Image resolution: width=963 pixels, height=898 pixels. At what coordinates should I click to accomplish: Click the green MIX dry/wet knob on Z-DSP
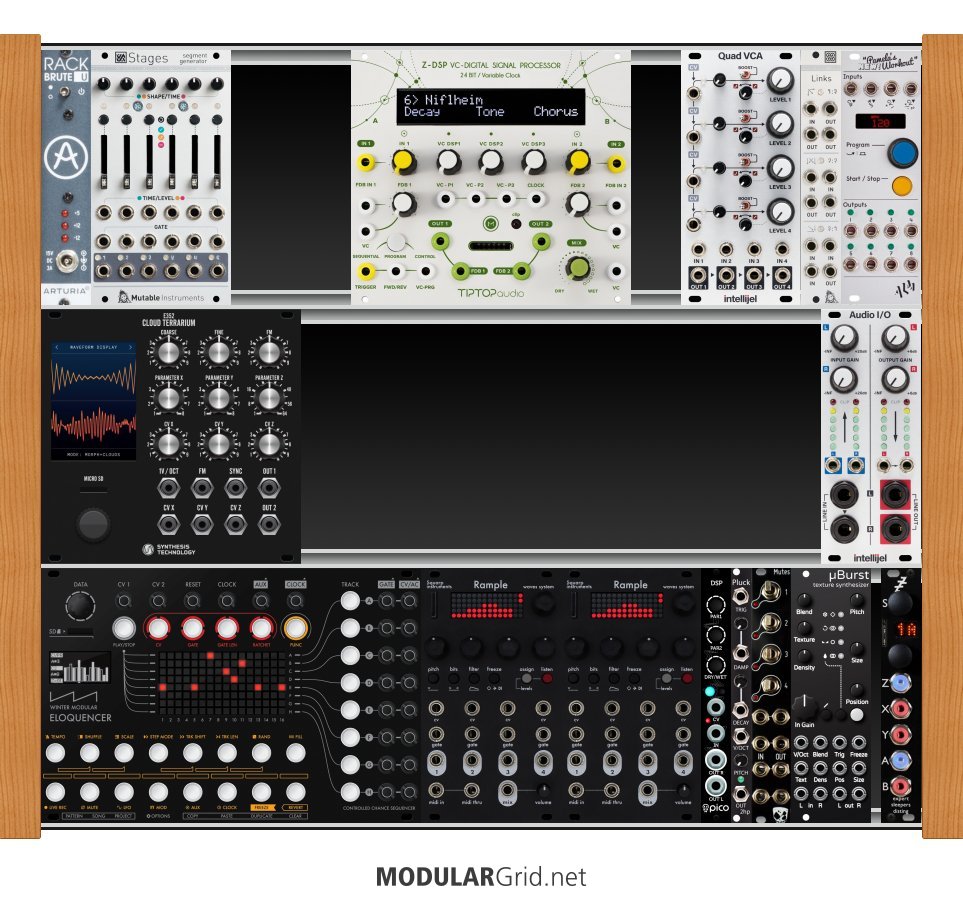tap(578, 267)
